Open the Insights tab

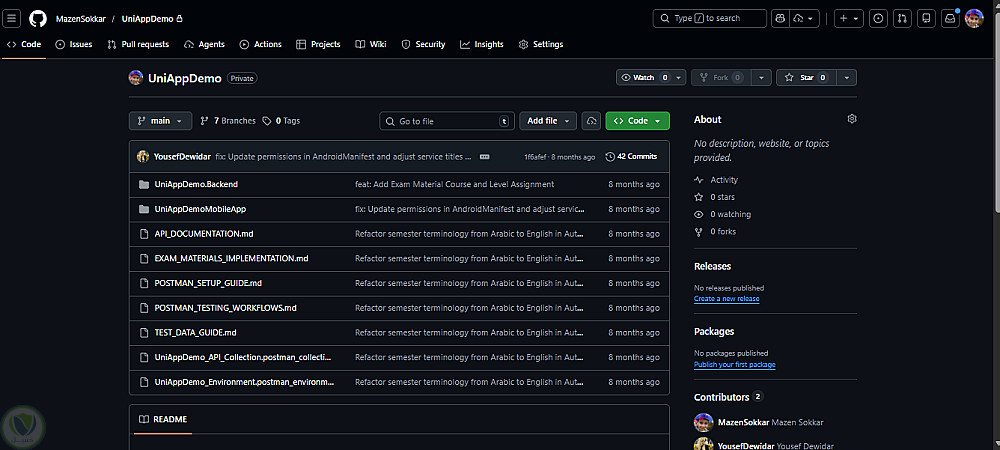tap(482, 45)
